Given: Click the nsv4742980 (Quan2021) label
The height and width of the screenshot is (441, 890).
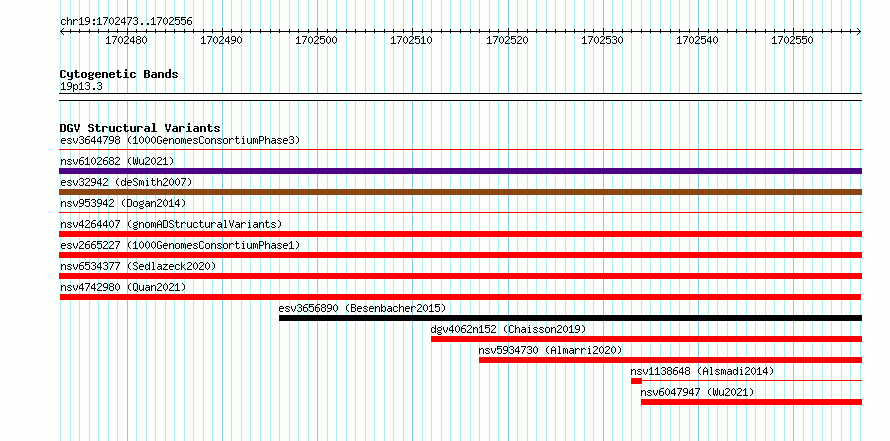Looking at the screenshot, I should pos(123,287).
